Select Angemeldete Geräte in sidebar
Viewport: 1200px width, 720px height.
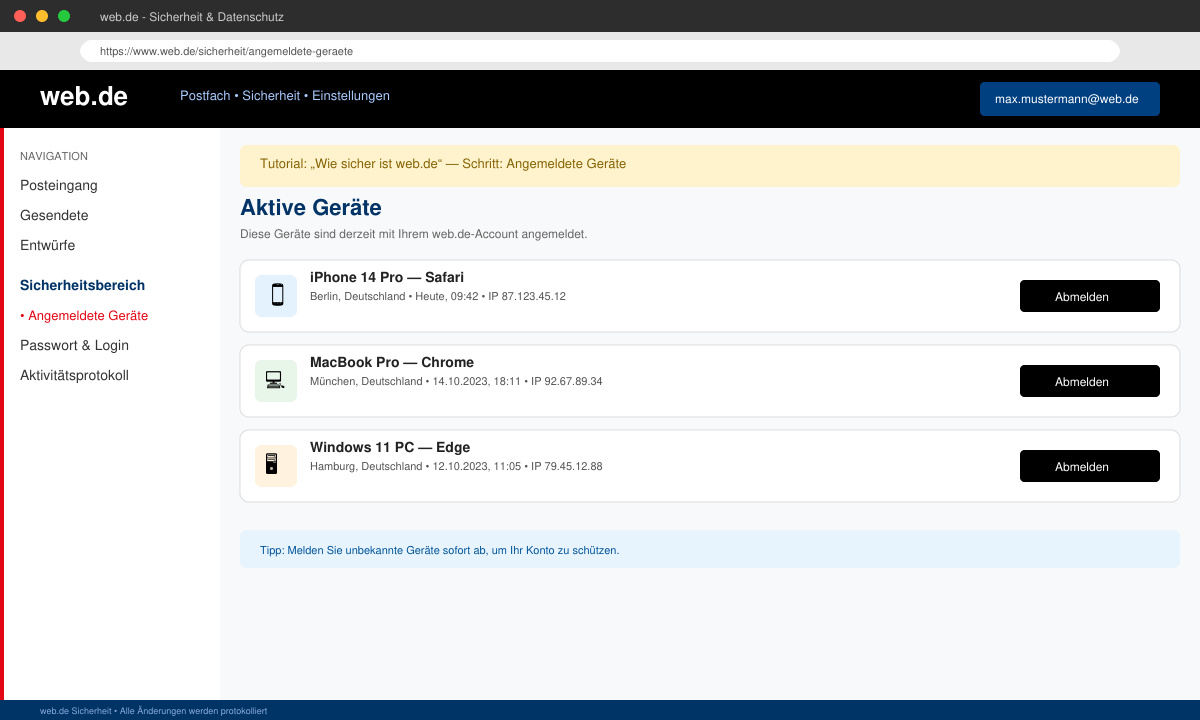point(84,315)
